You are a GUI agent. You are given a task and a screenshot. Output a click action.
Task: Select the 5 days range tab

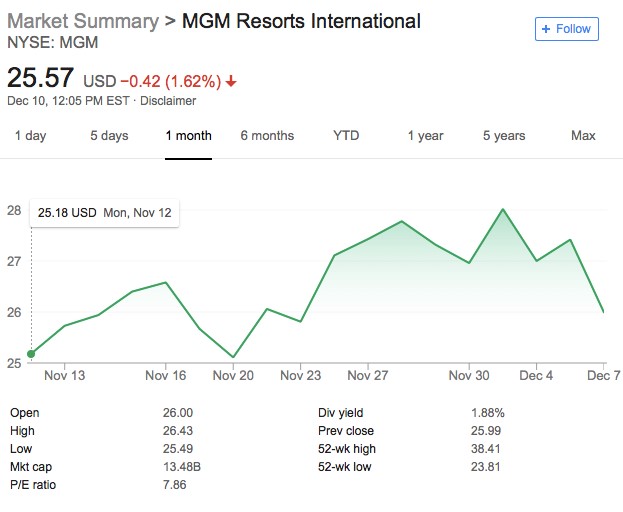tap(109, 136)
